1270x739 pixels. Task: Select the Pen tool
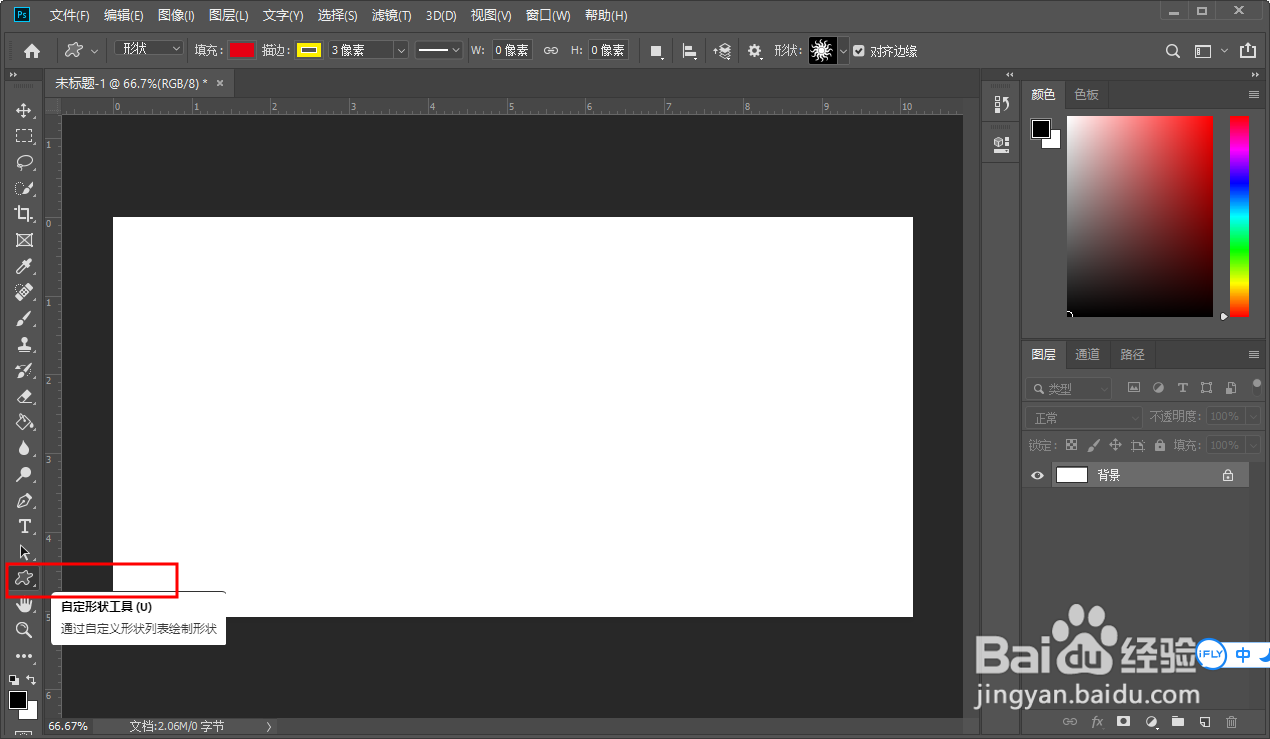click(24, 500)
